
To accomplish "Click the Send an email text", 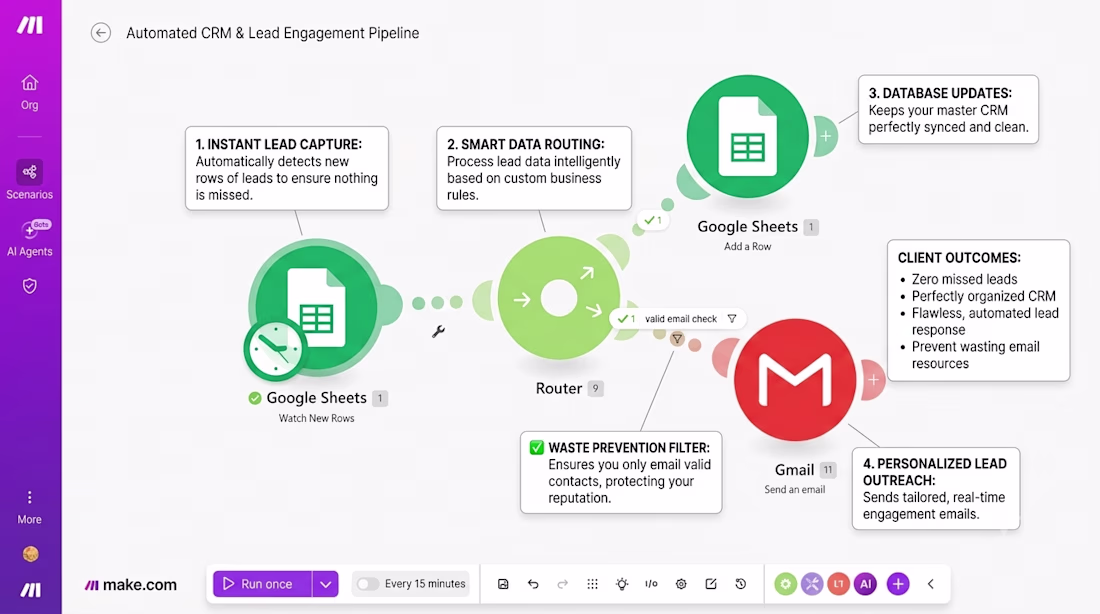I will (x=795, y=489).
